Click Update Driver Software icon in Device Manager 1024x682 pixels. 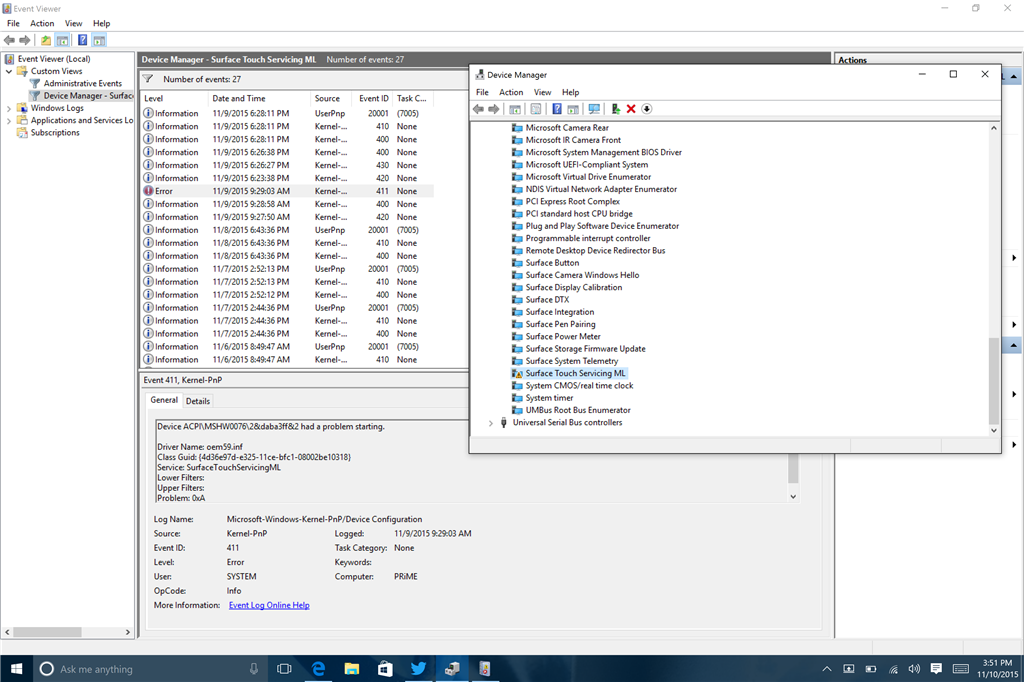(615, 109)
